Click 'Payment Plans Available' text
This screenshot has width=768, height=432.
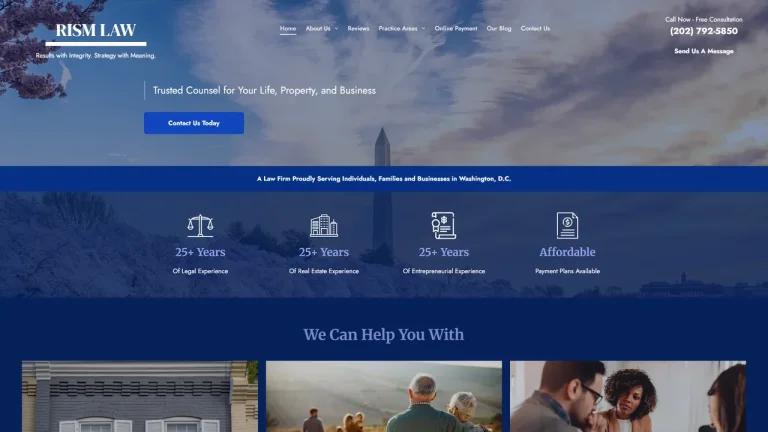(567, 271)
